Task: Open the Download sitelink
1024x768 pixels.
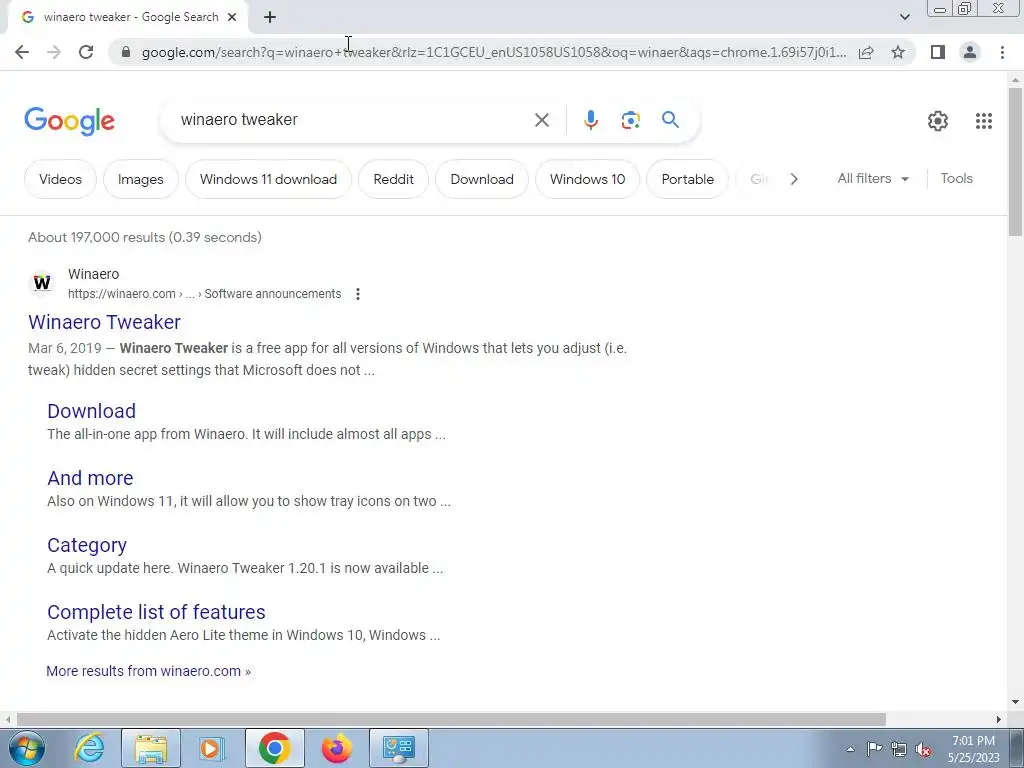Action: pos(91,411)
